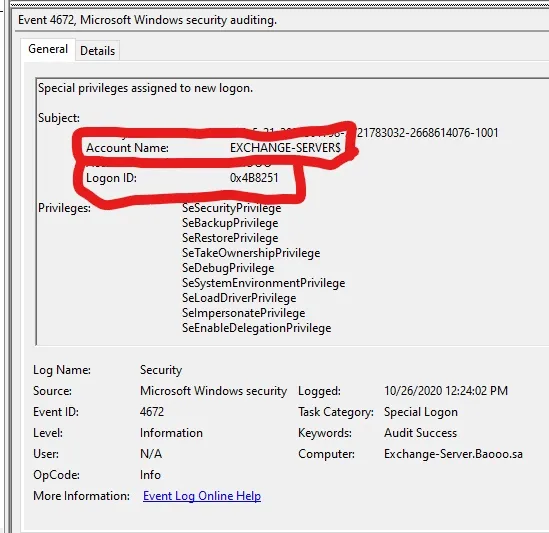
Task: Click the Level value Information
Action: [171, 433]
